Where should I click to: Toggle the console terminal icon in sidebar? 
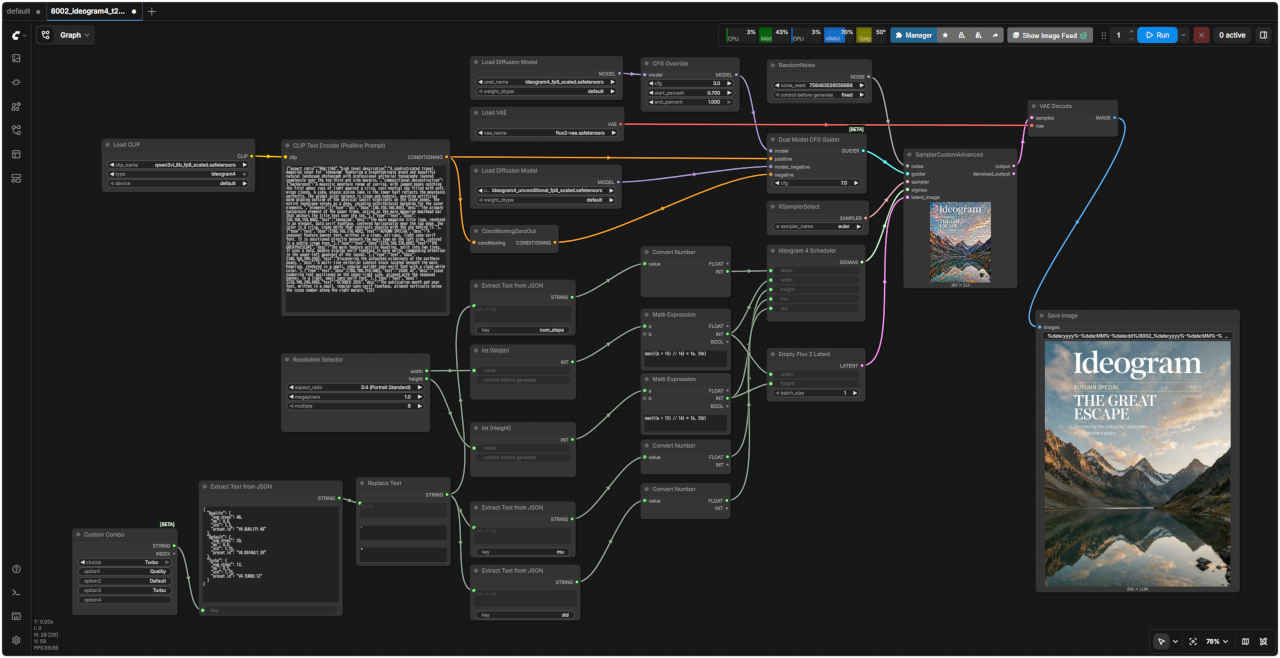(16, 593)
